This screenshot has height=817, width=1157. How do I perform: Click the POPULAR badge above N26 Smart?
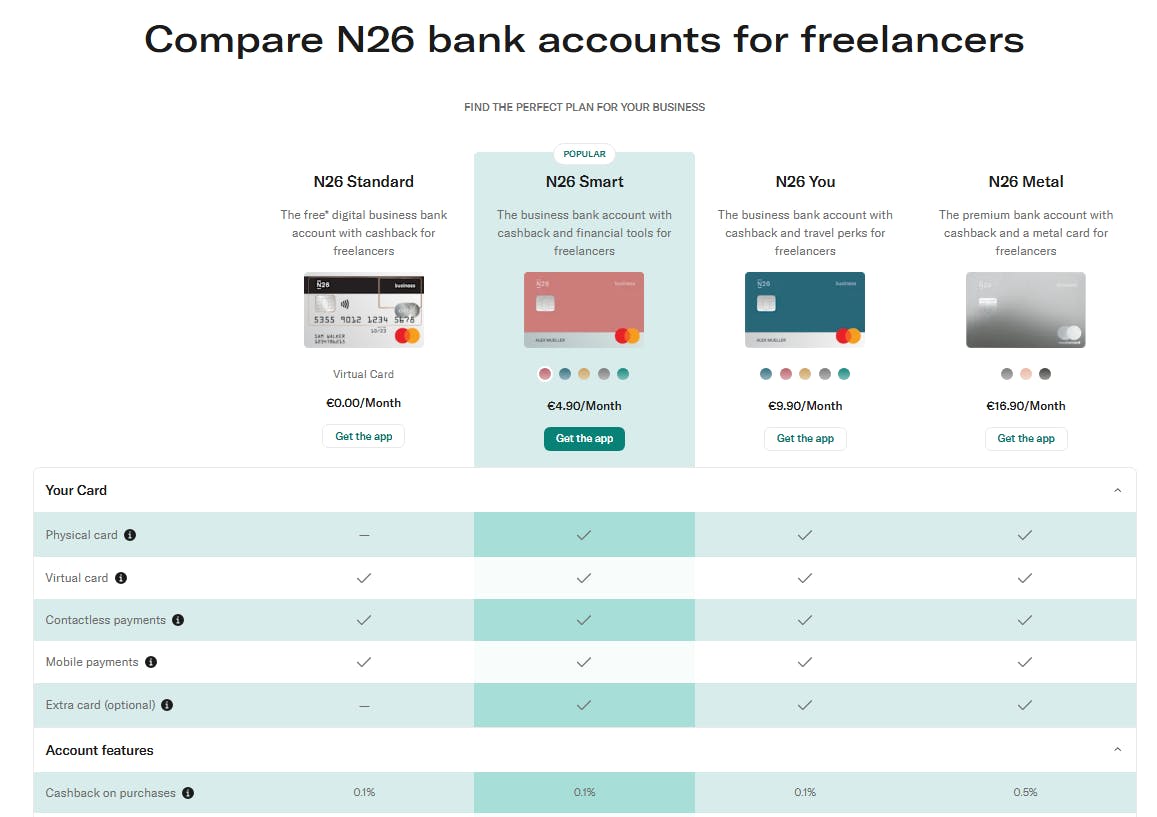pyautogui.click(x=584, y=154)
